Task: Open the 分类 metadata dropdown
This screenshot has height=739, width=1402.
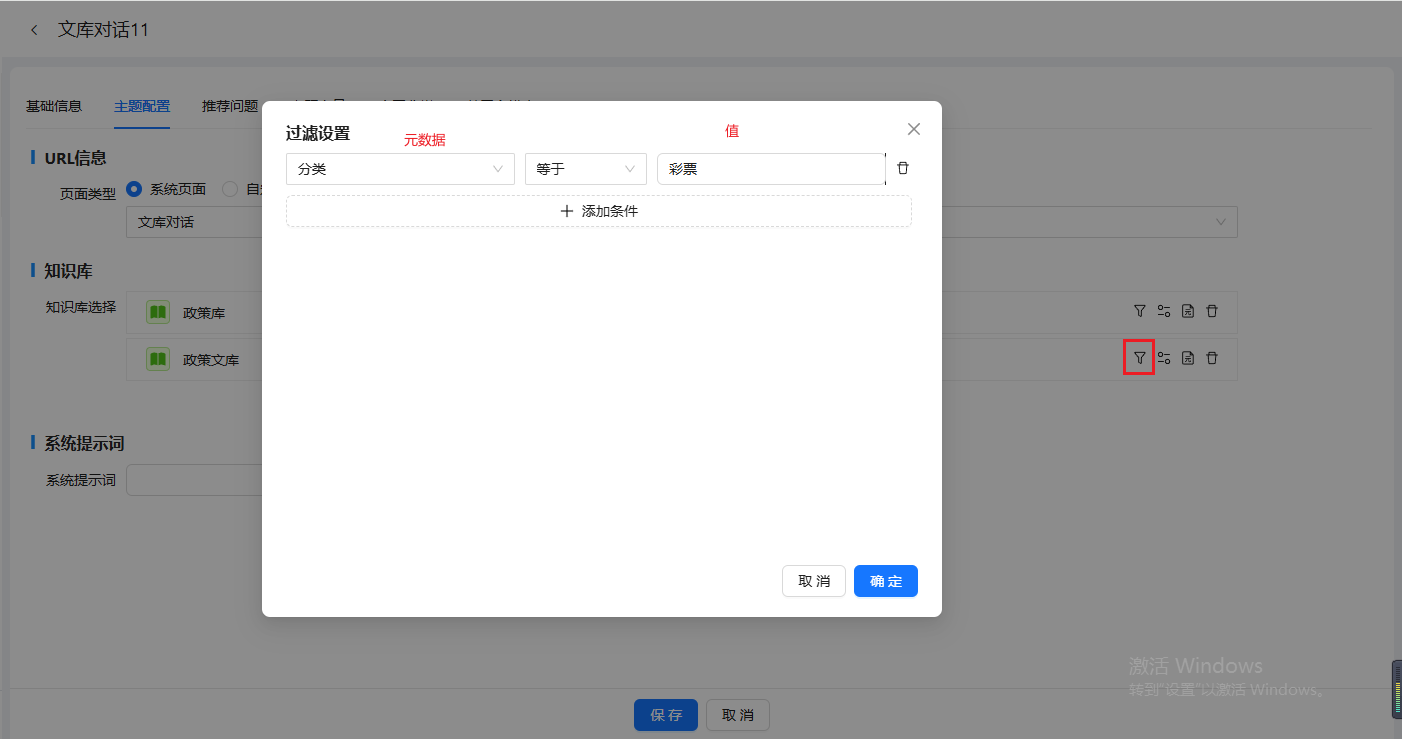Action: point(400,169)
